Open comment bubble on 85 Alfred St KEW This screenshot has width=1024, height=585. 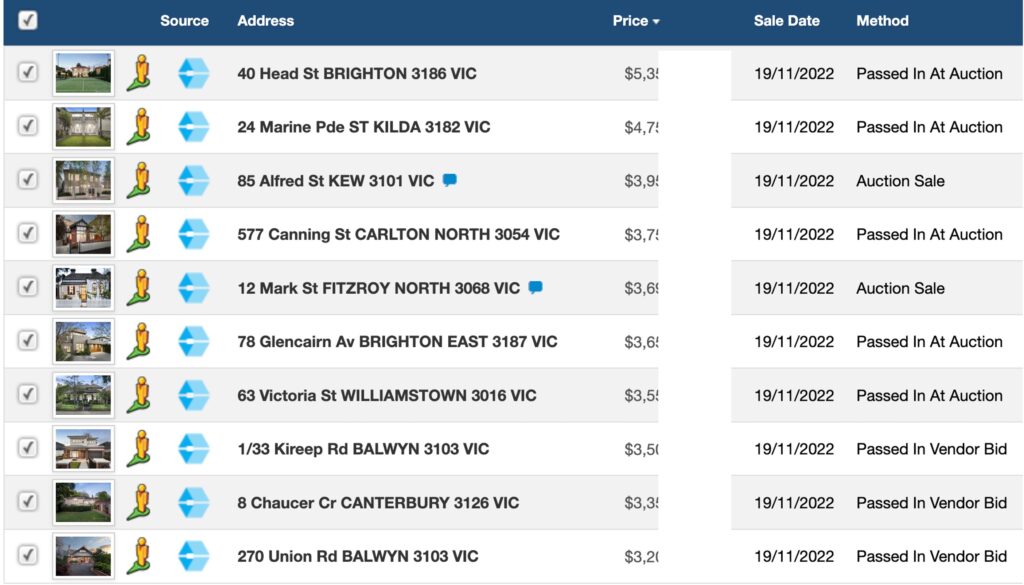450,180
